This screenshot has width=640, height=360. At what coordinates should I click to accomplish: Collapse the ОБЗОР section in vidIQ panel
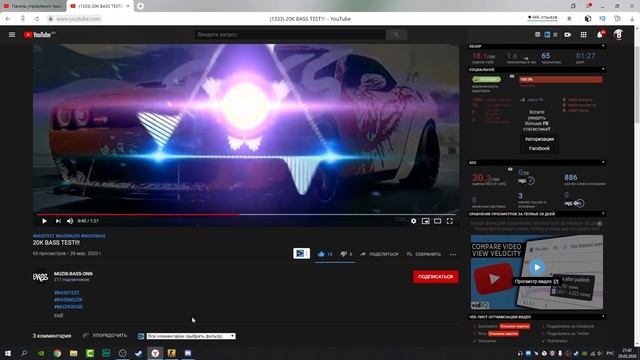pyautogui.click(x=603, y=47)
